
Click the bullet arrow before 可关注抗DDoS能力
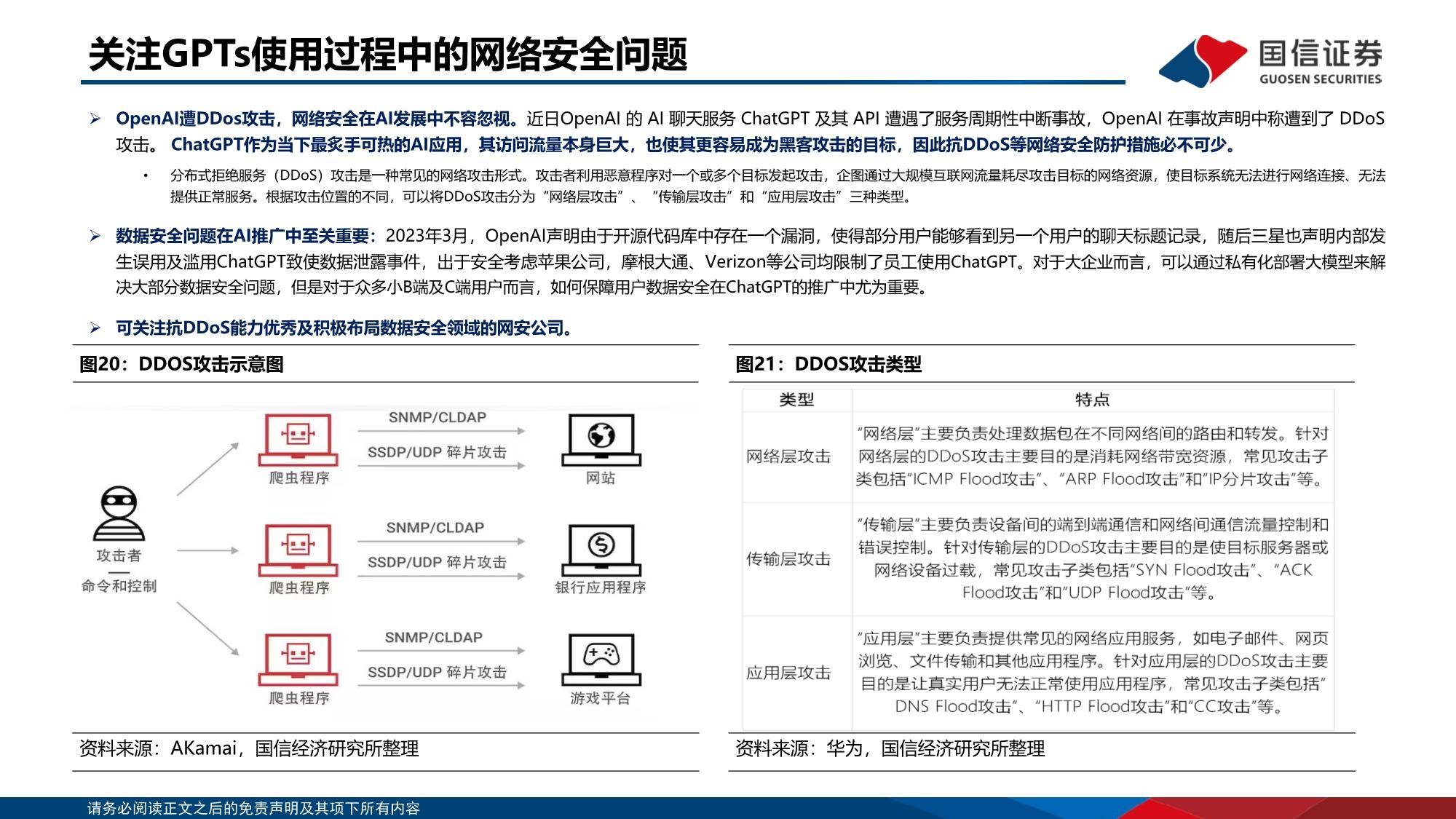(95, 328)
